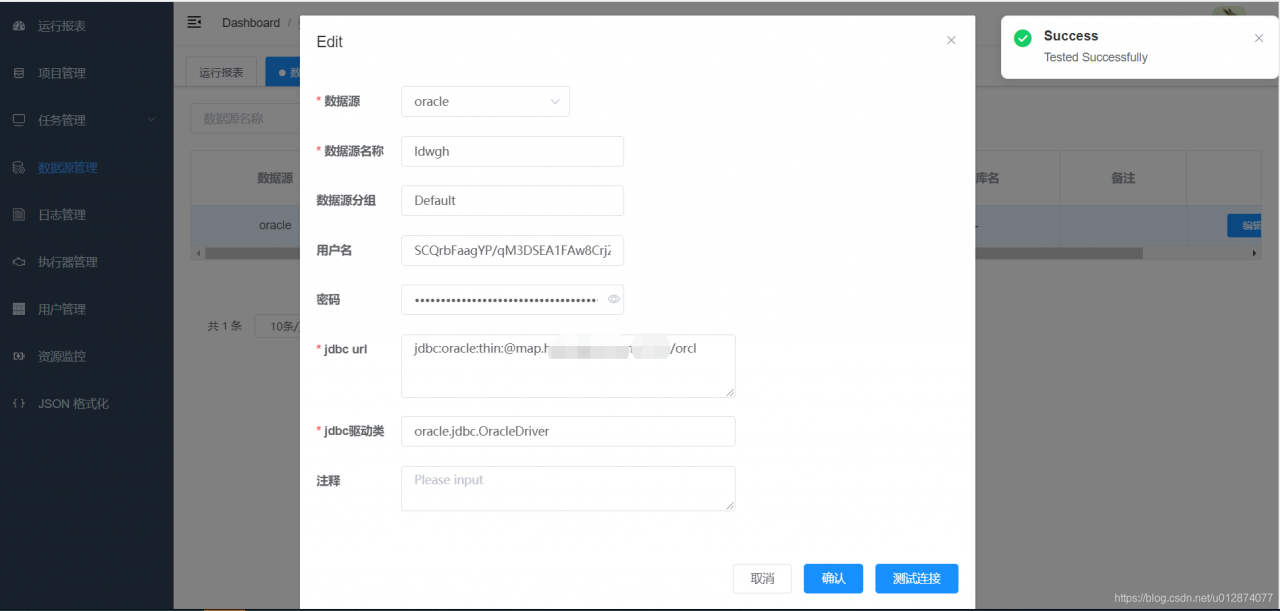1280x611 pixels.
Task: Expand the 任务管理 sidebar submenu
Action: 151,120
